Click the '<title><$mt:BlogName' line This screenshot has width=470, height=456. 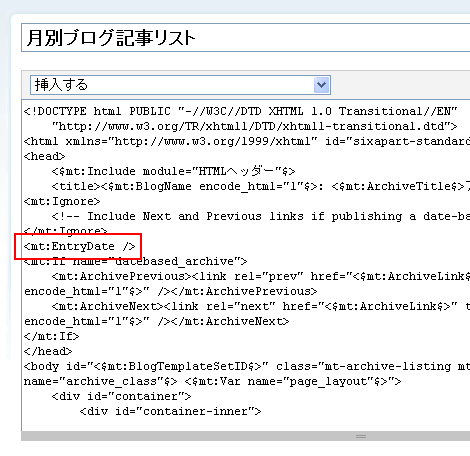pos(261,186)
